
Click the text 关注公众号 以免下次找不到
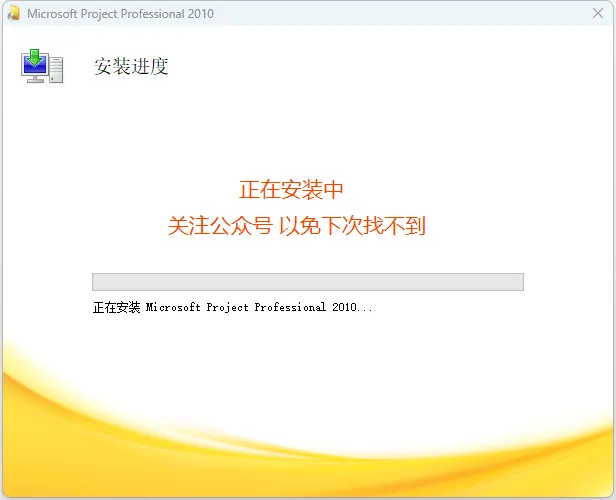point(297,226)
